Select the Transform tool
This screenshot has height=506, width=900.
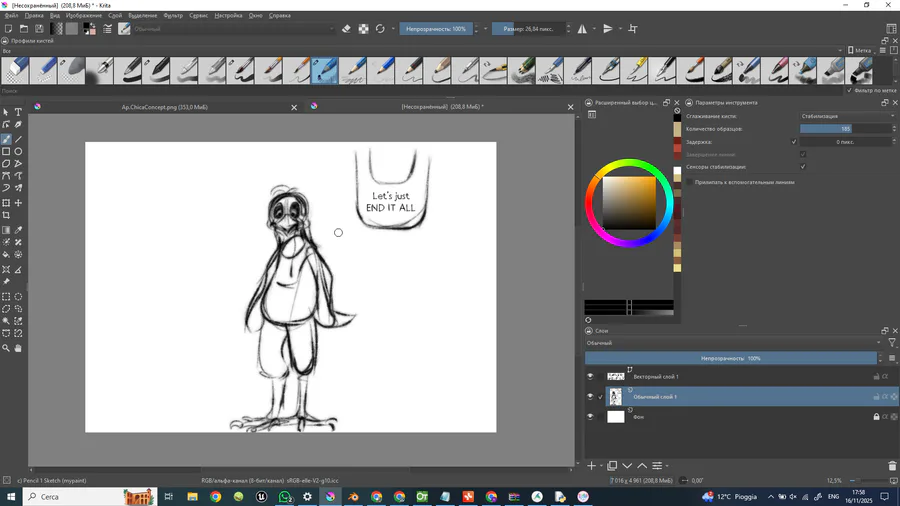point(6,203)
